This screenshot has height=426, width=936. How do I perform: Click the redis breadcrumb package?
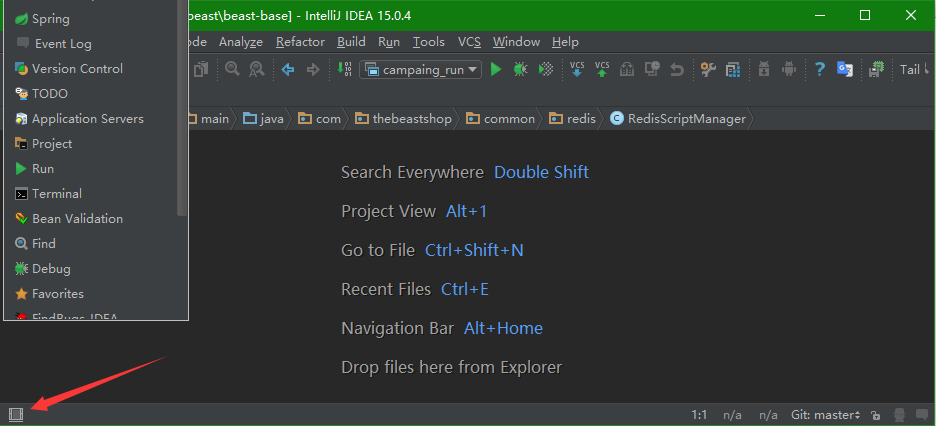572,119
